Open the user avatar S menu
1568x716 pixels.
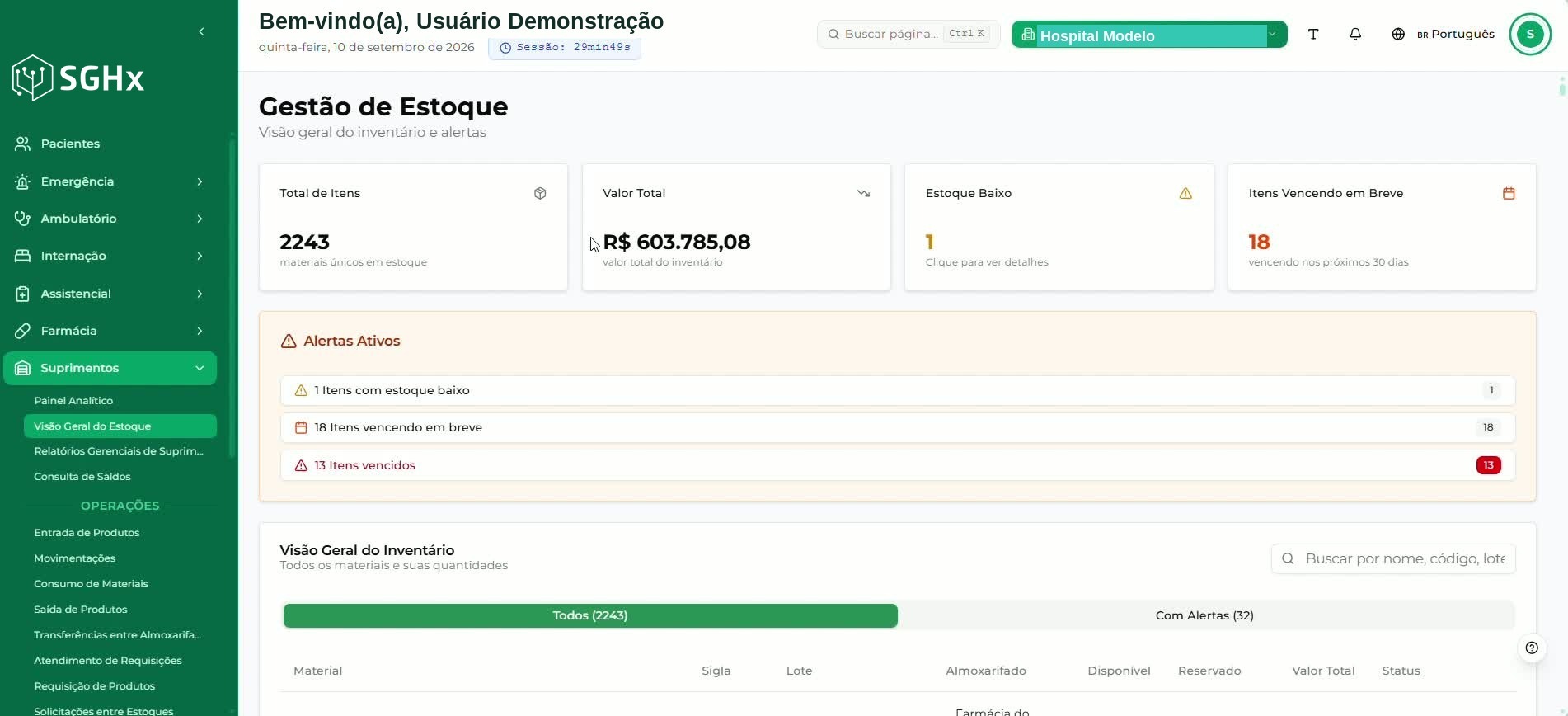pyautogui.click(x=1530, y=34)
